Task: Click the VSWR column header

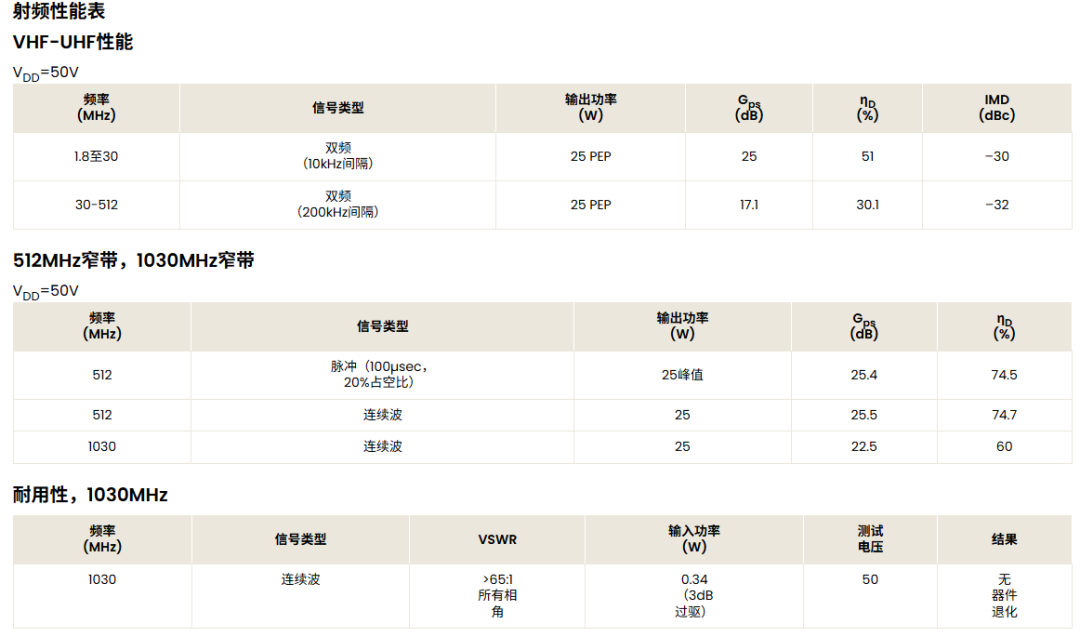Action: (497, 539)
